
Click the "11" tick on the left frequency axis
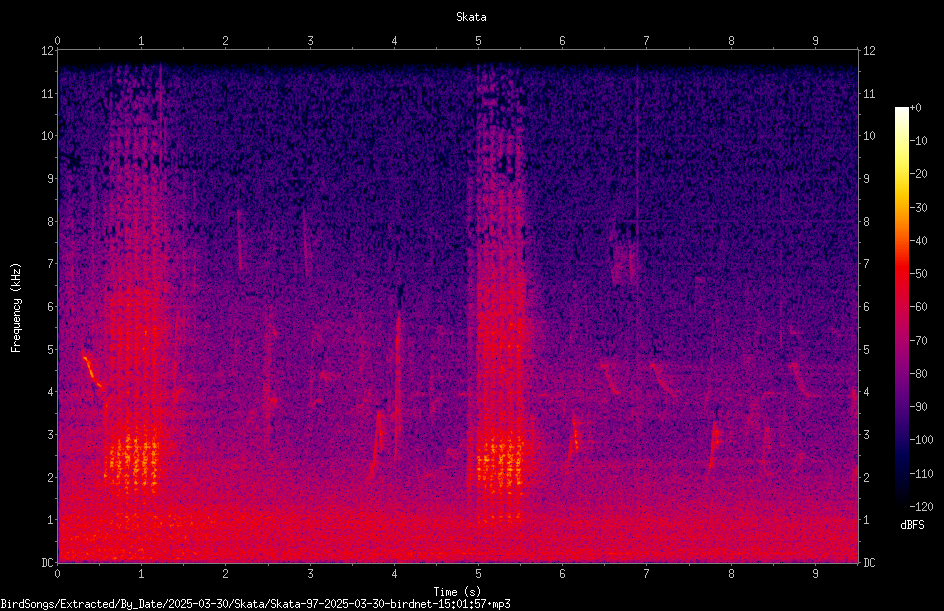[x=47, y=93]
